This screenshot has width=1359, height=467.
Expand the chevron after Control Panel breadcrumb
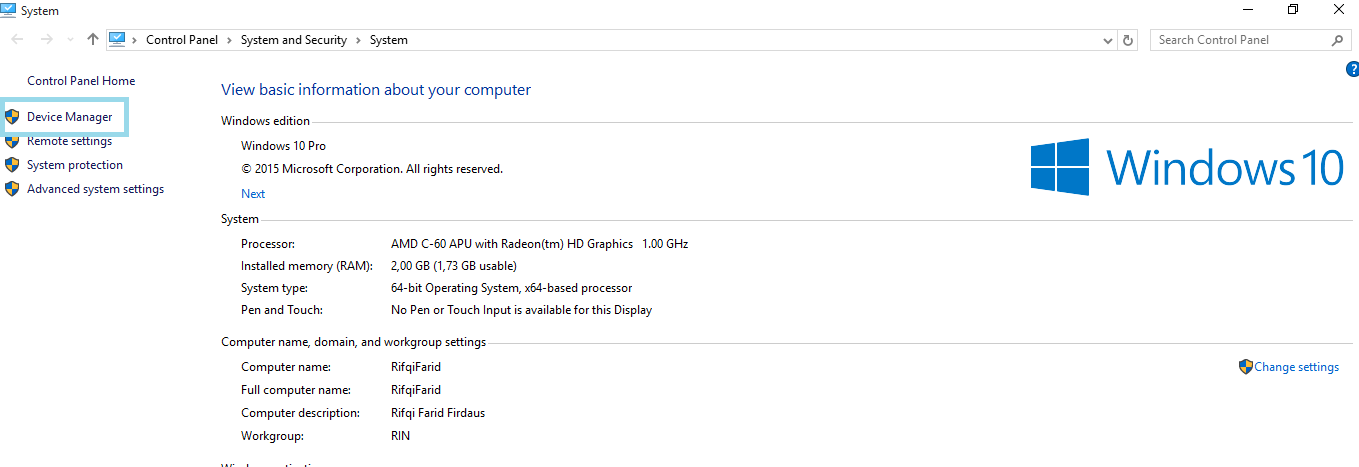coord(229,40)
